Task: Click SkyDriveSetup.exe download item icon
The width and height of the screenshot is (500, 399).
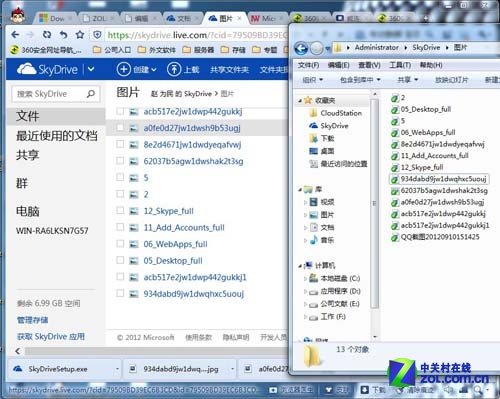Action: tap(18, 369)
